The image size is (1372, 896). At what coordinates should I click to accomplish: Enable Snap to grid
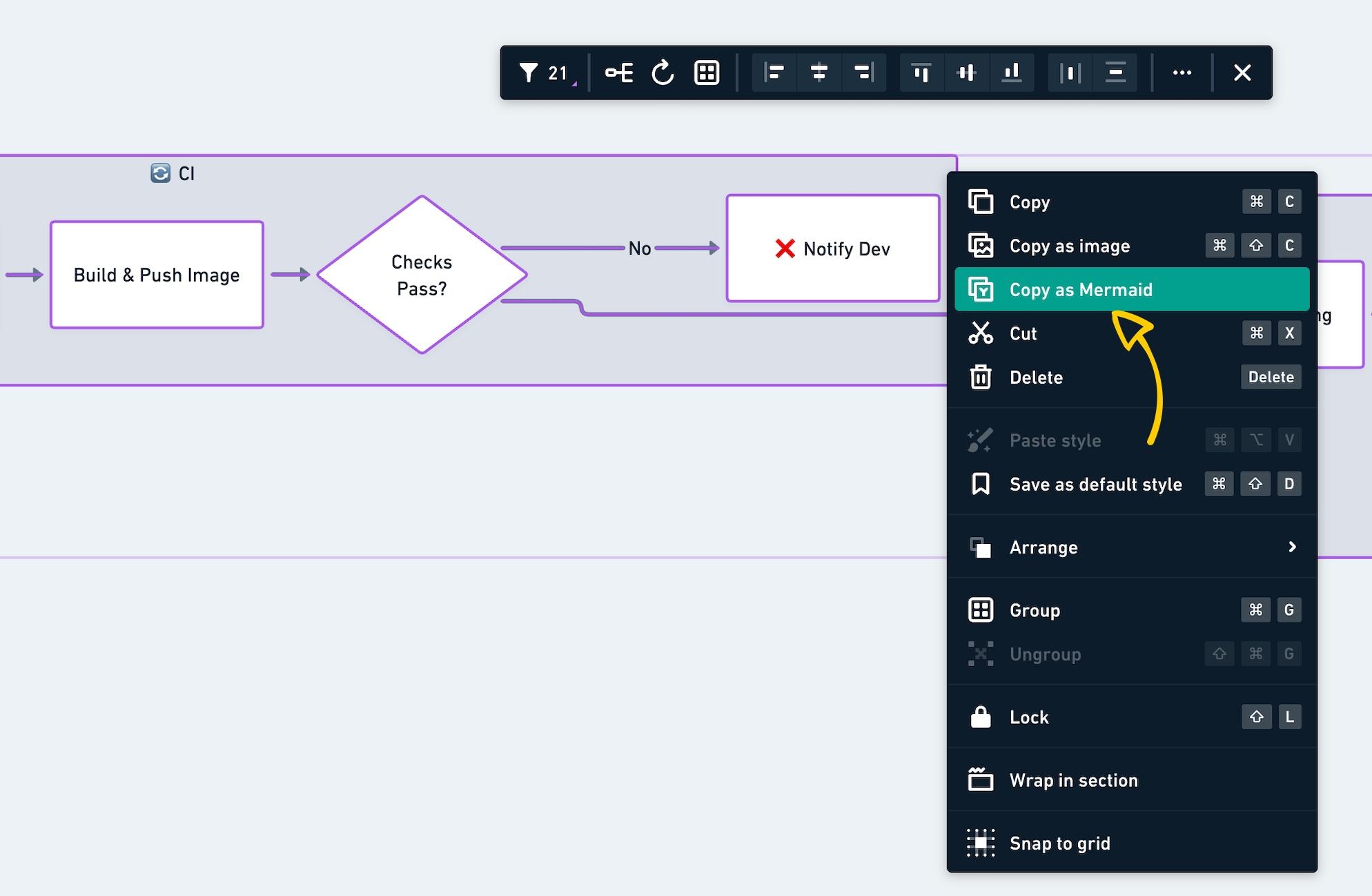(1059, 843)
